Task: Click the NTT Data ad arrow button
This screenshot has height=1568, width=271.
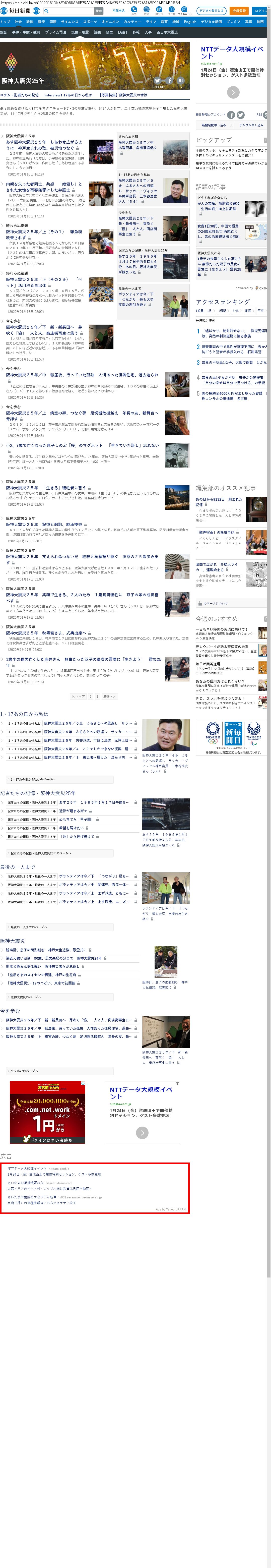Action: pyautogui.click(x=233, y=92)
